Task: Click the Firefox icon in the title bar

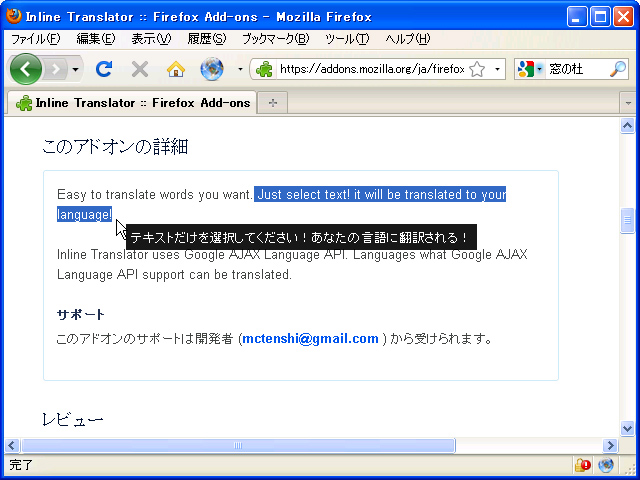Action: pos(14,16)
